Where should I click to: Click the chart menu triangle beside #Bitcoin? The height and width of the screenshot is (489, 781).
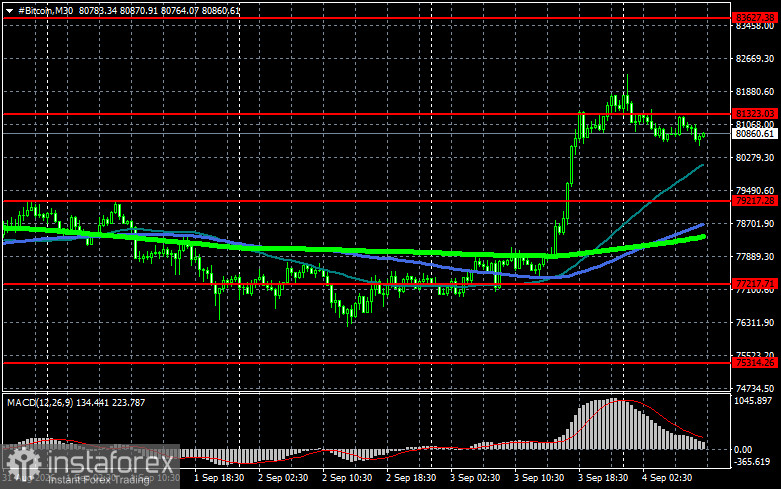tap(9, 10)
